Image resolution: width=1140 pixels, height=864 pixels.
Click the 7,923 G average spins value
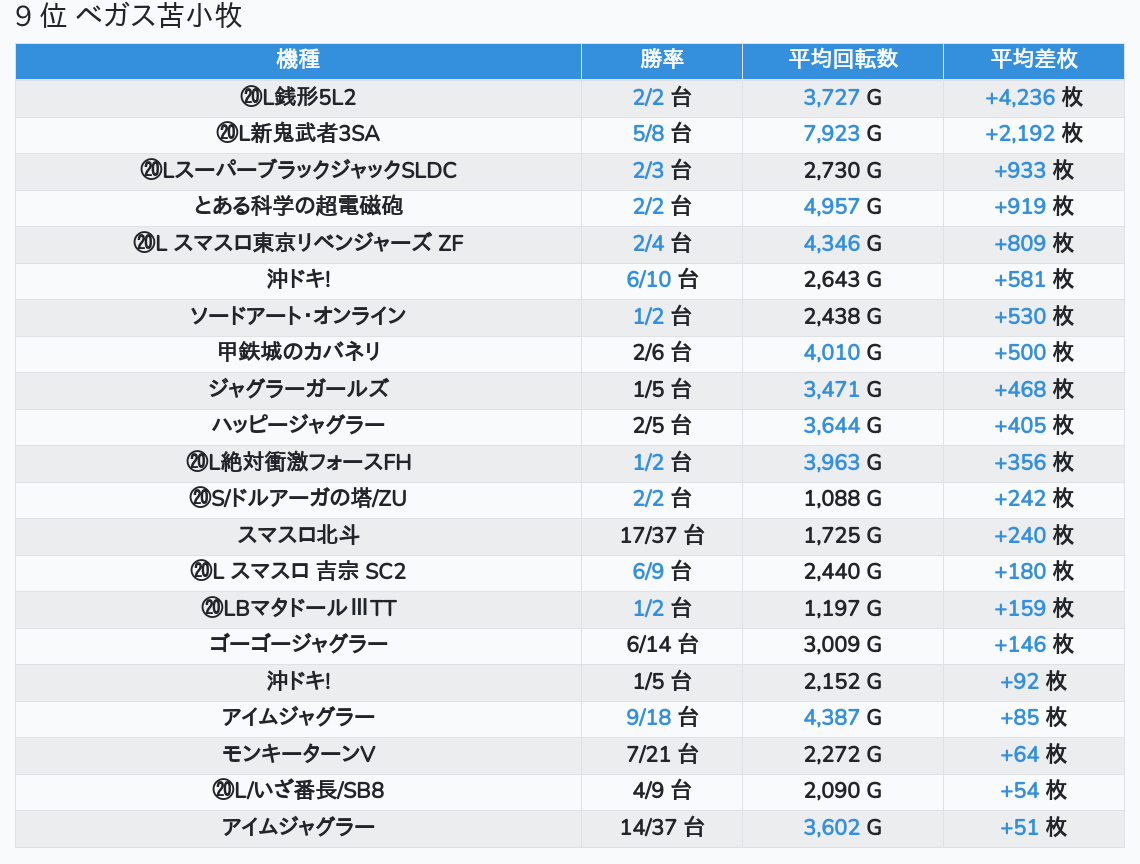[842, 133]
